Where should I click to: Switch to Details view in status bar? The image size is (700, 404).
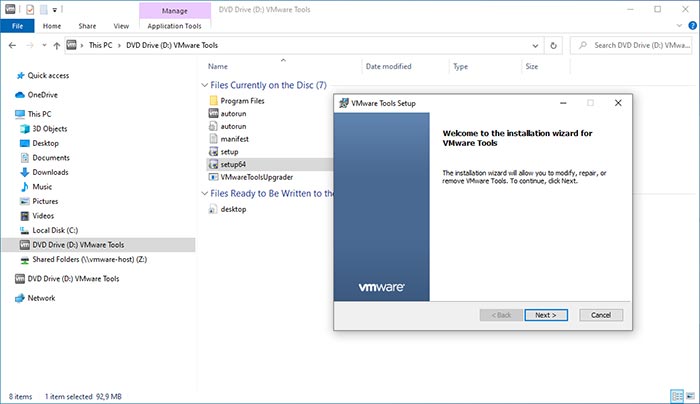(x=677, y=396)
